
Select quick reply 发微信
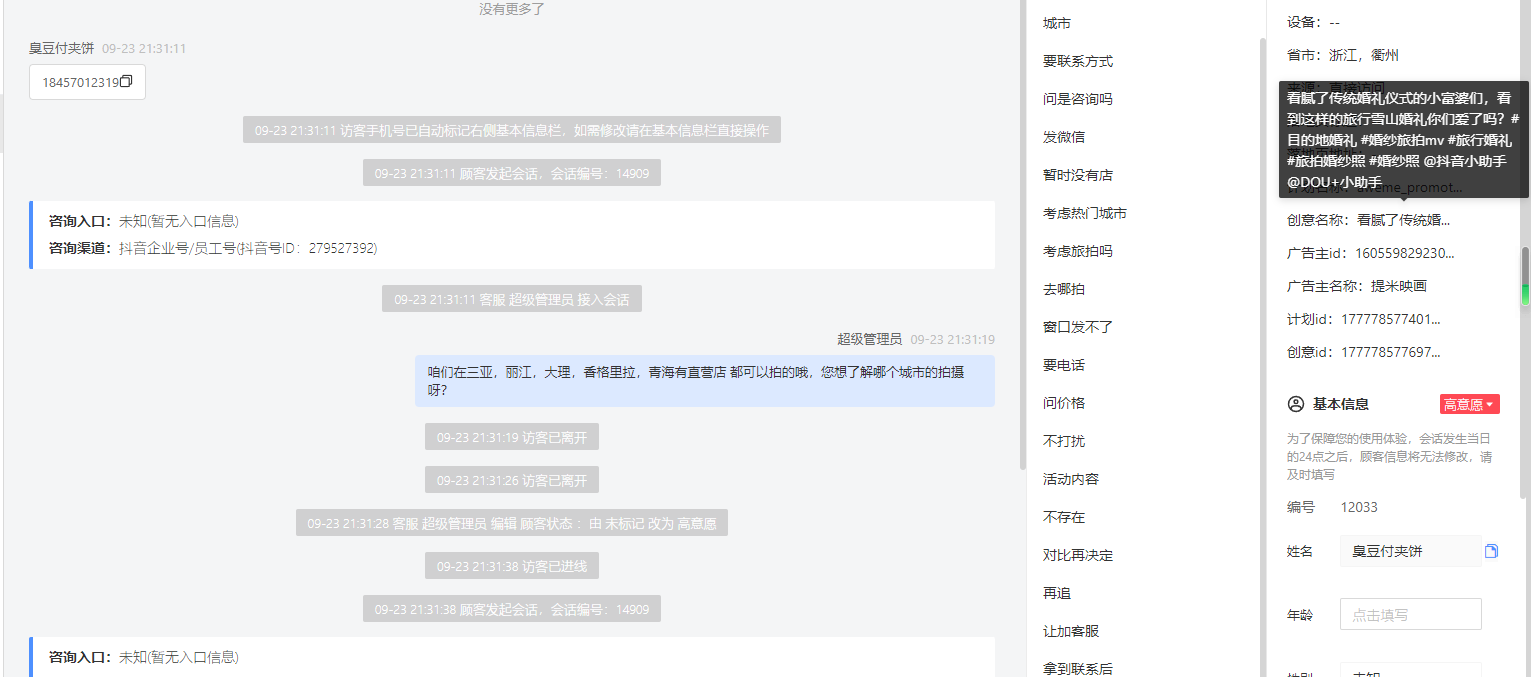(x=1064, y=137)
